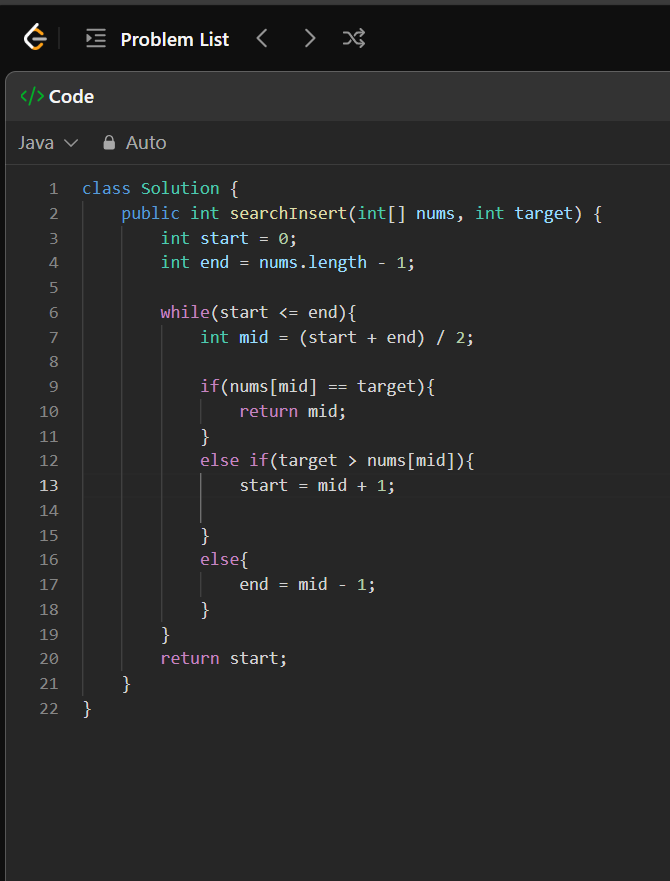Viewport: 670px width, 881px height.
Task: Click line number 1 in the gutter
Action: pyautogui.click(x=53, y=189)
